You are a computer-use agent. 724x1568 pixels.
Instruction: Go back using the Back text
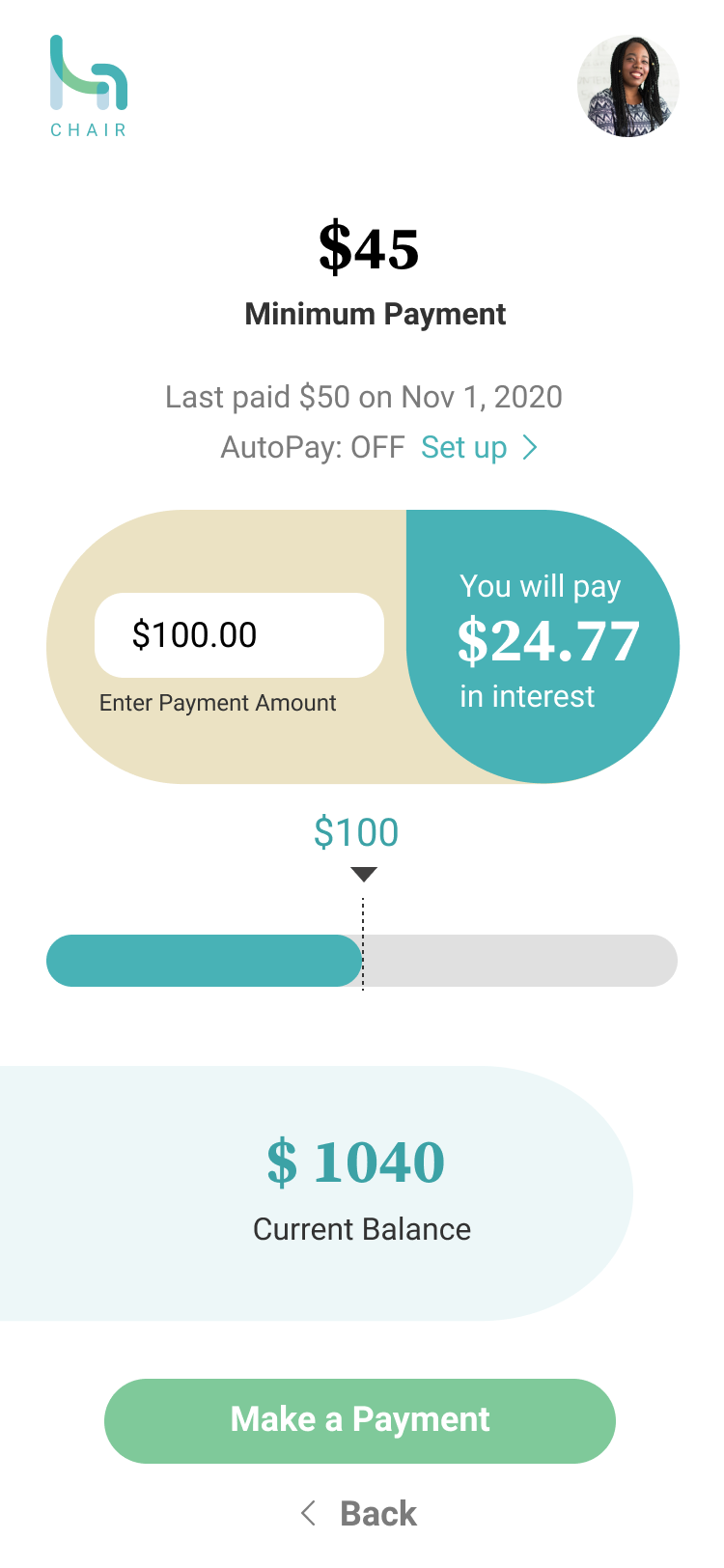[378, 1513]
